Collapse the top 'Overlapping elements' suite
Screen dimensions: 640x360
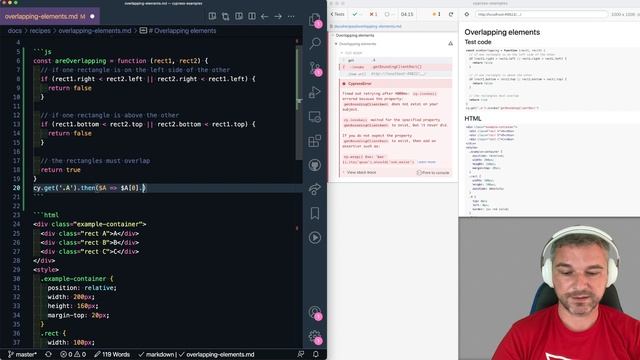pos(354,36)
